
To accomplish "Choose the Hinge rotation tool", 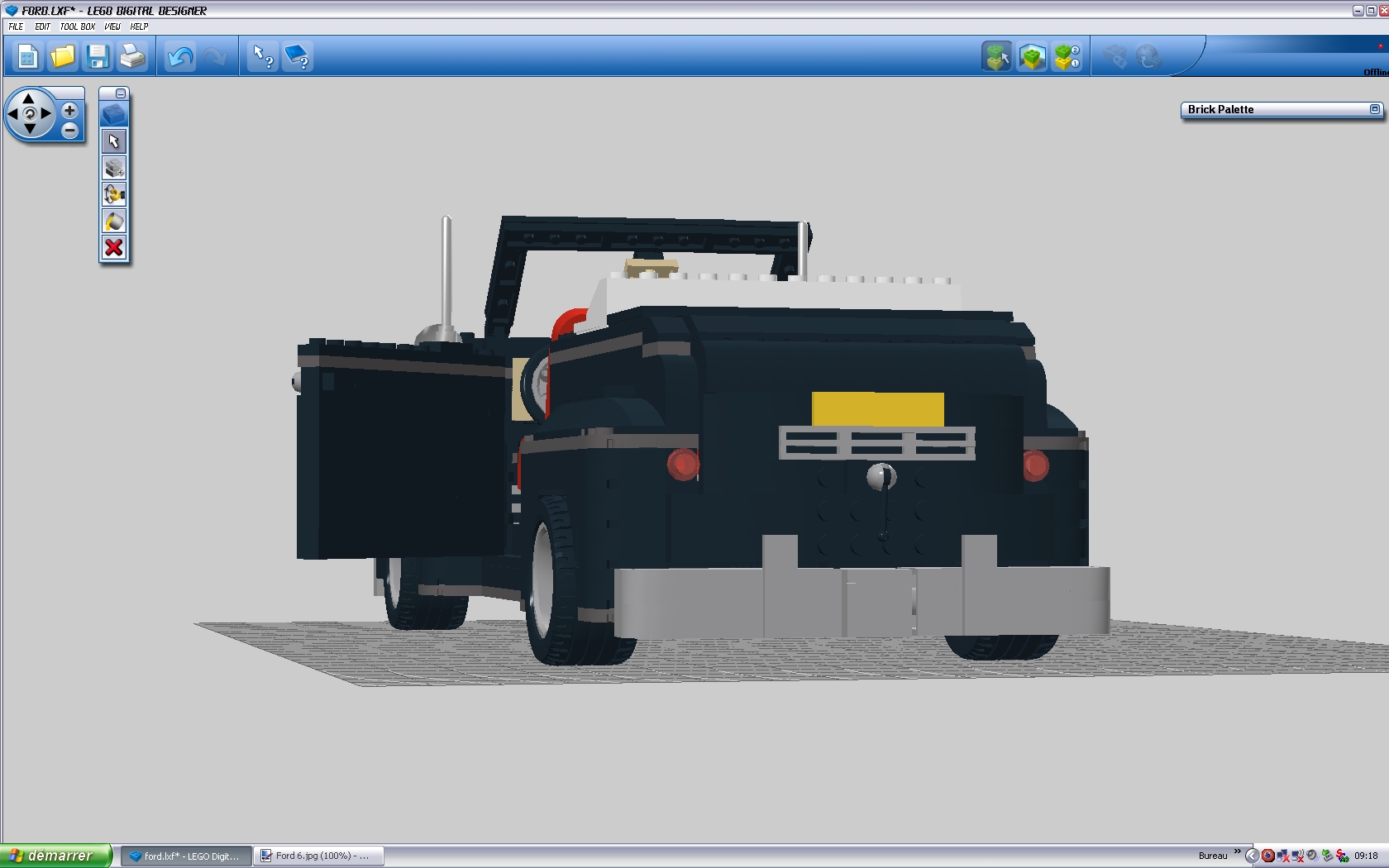I will (x=114, y=194).
